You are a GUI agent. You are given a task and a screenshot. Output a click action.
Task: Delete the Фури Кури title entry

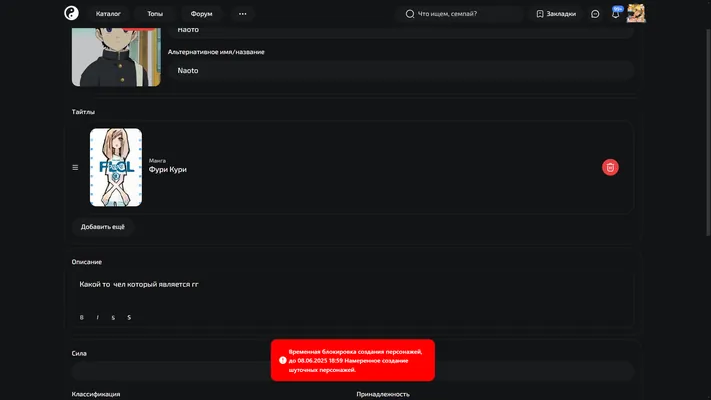tap(610, 167)
